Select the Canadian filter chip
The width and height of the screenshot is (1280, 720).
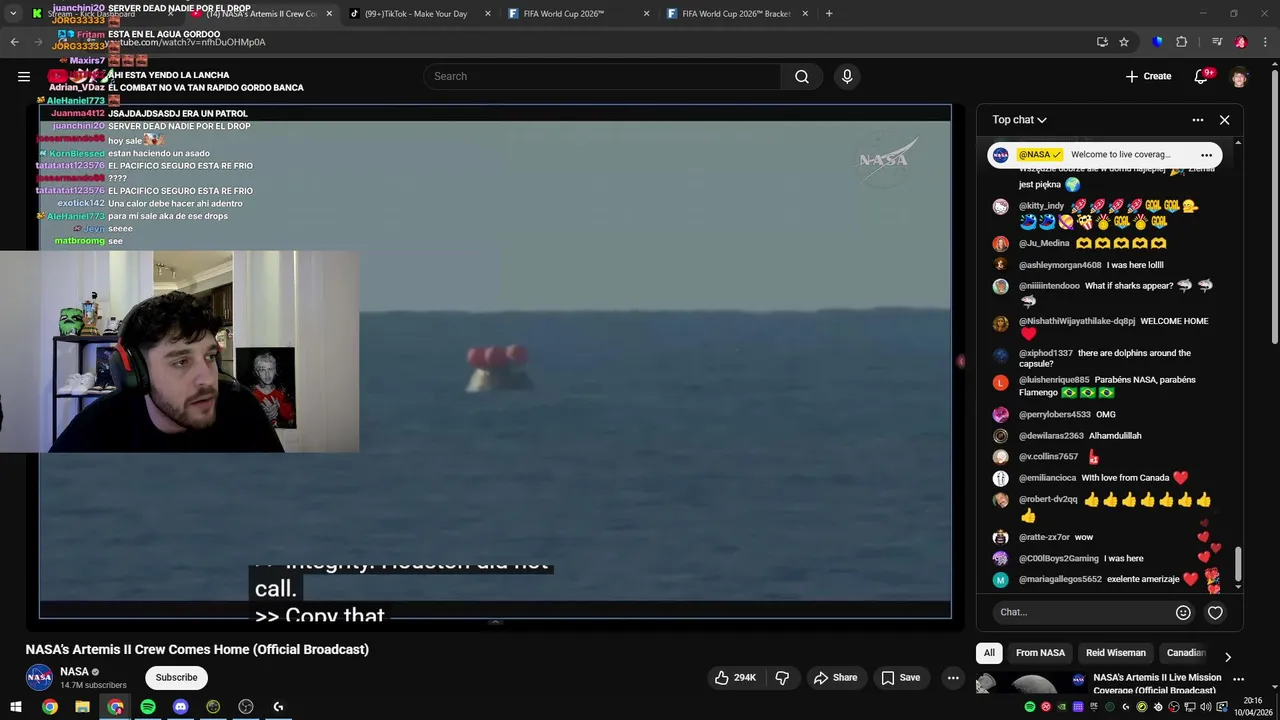(x=1186, y=653)
